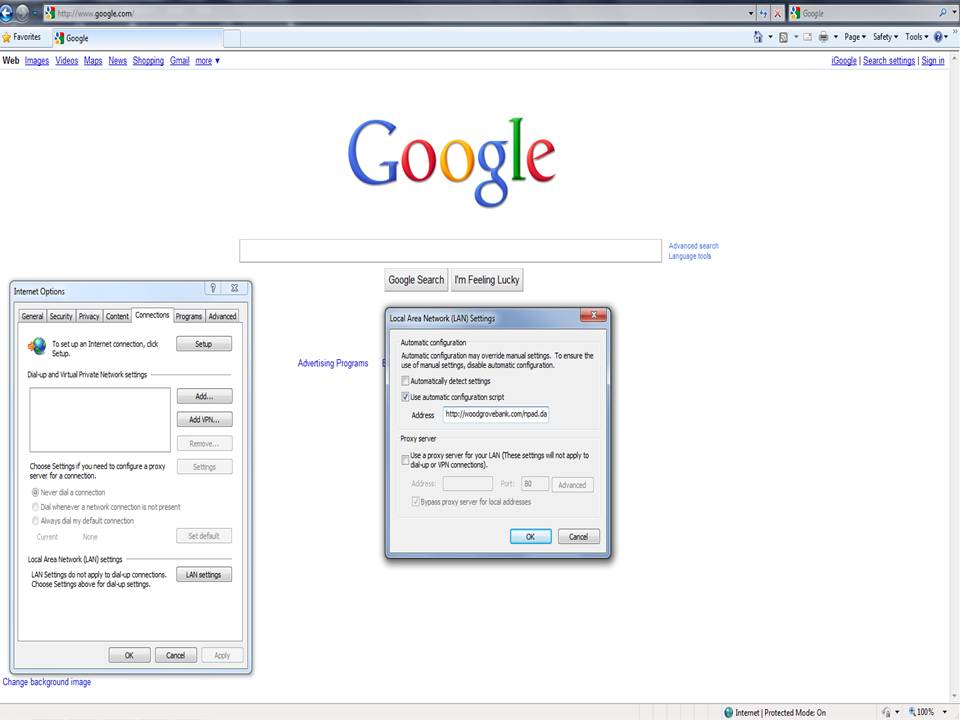
Task: Click the browser Forward arrow button
Action: pyautogui.click(x=22, y=13)
